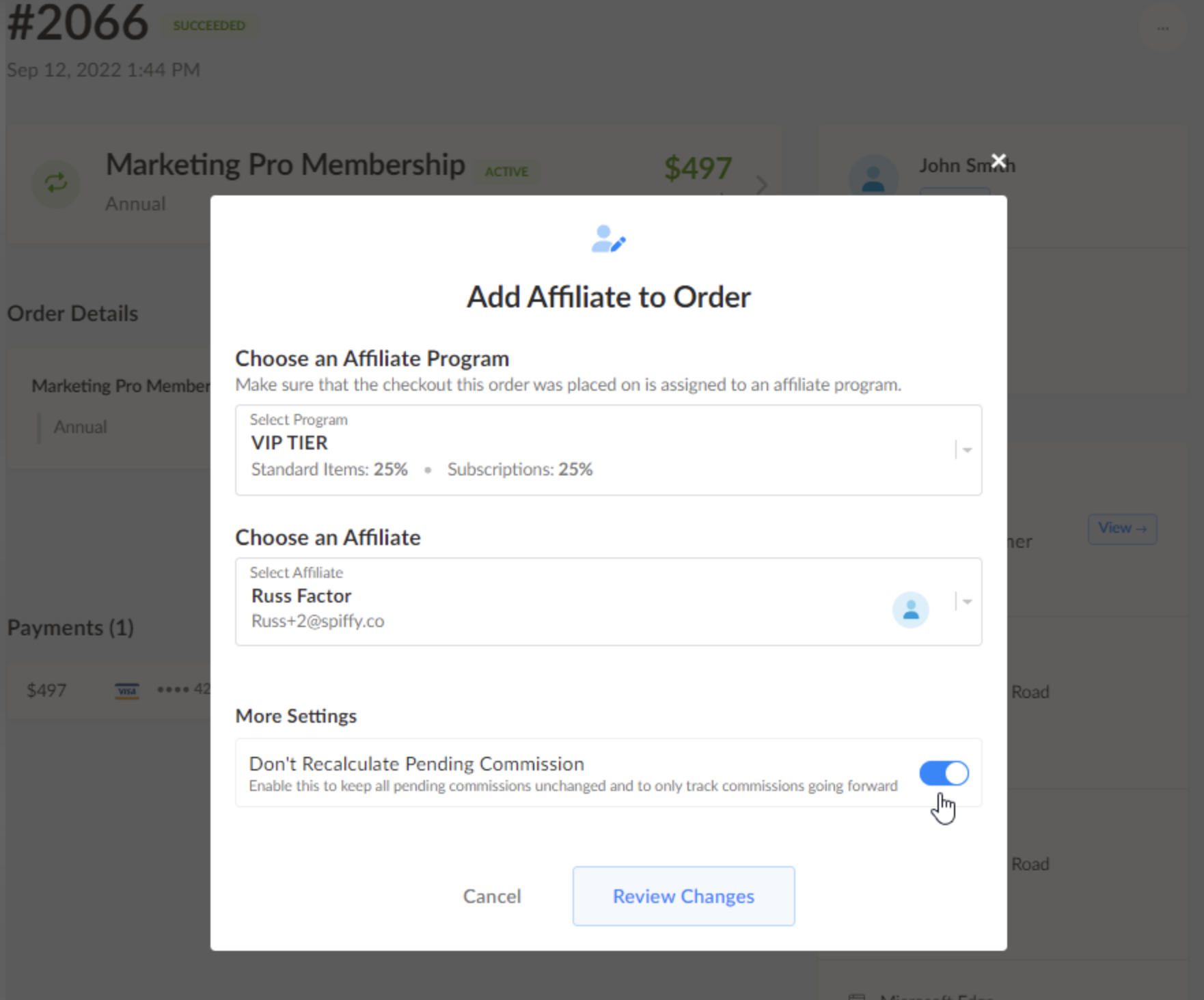
Task: Click the subscription refresh icon beside Marketing Pro
Action: [56, 183]
